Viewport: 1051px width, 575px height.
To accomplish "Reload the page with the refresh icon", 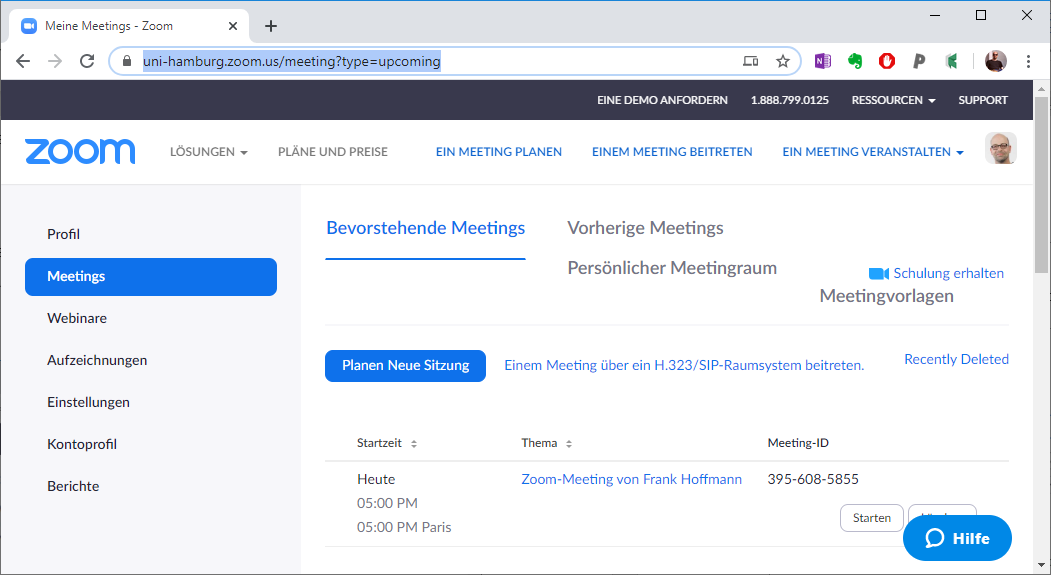I will coord(87,61).
